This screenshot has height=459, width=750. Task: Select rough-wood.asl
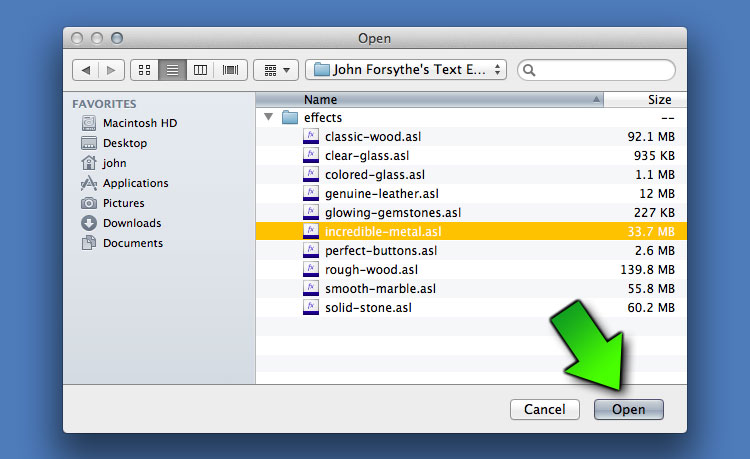[x=471, y=270]
